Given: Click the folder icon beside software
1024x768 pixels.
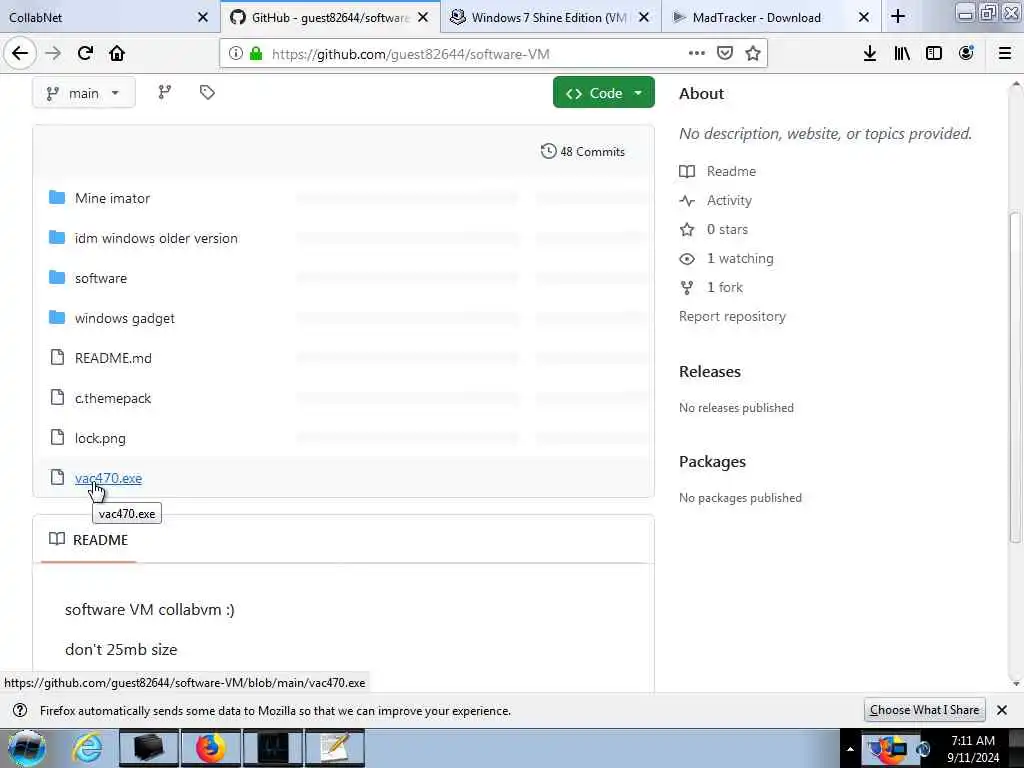Looking at the screenshot, I should click(x=57, y=278).
